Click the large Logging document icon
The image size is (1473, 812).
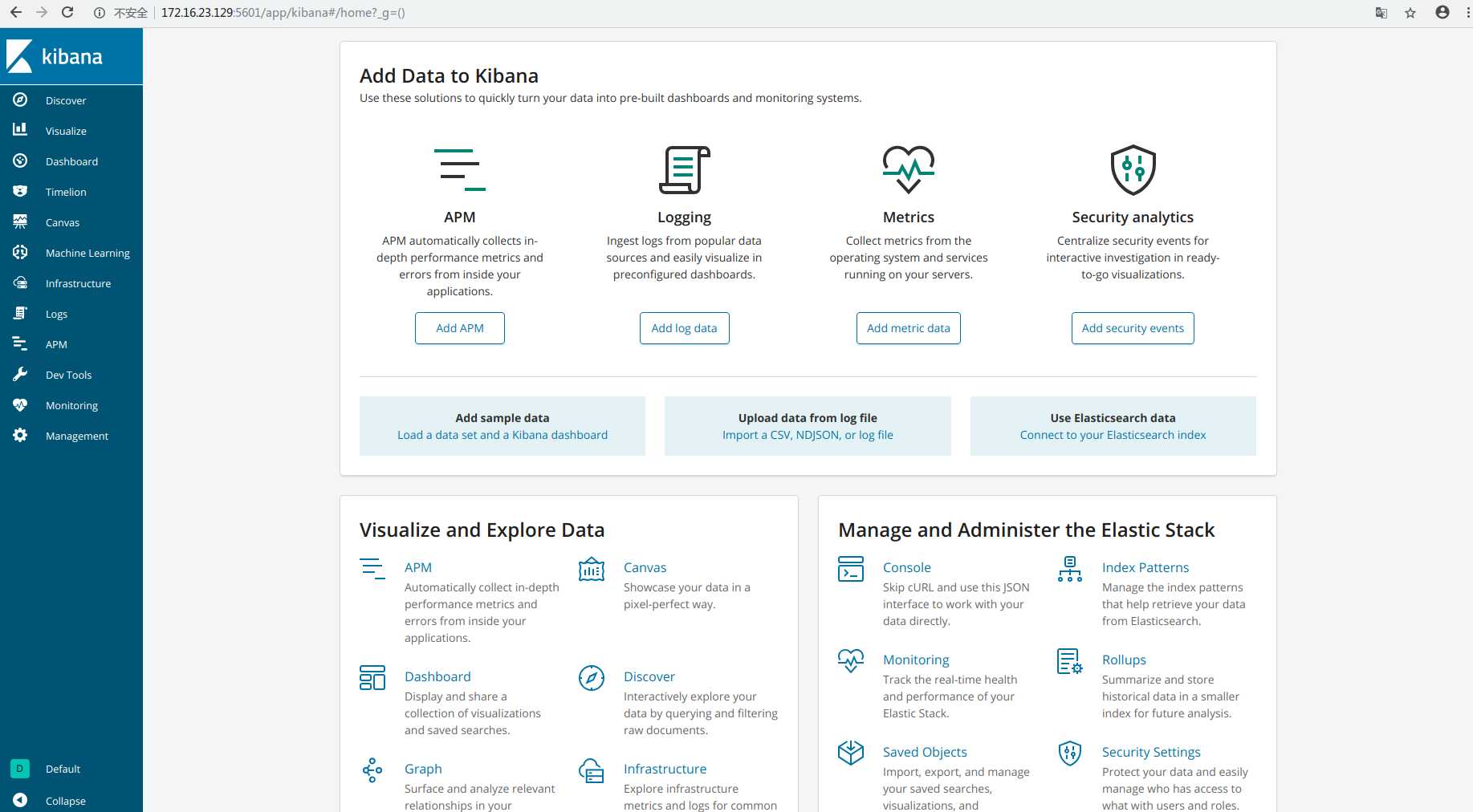685,170
